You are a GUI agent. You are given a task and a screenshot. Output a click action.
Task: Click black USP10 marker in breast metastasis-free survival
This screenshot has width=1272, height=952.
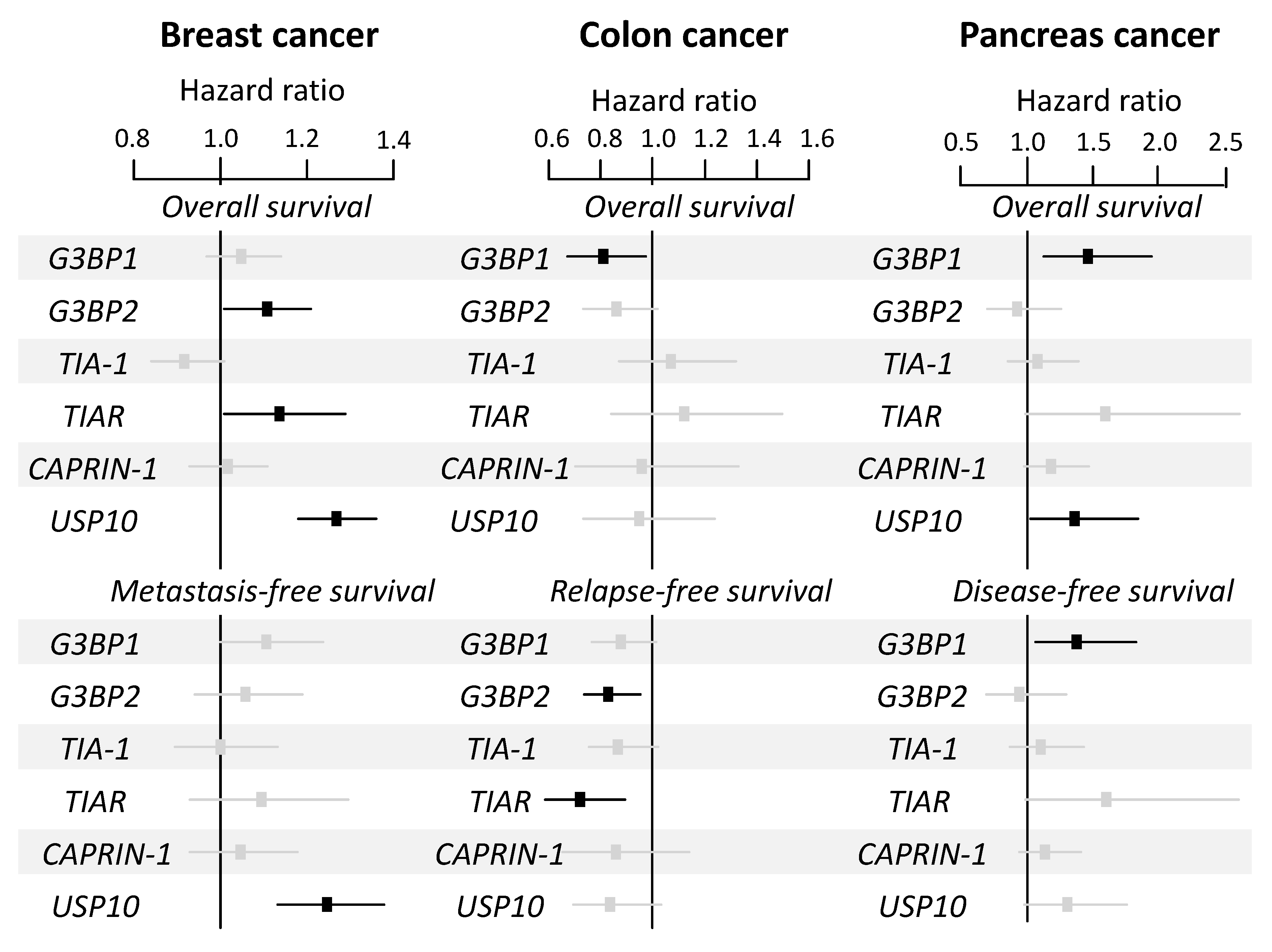[327, 904]
